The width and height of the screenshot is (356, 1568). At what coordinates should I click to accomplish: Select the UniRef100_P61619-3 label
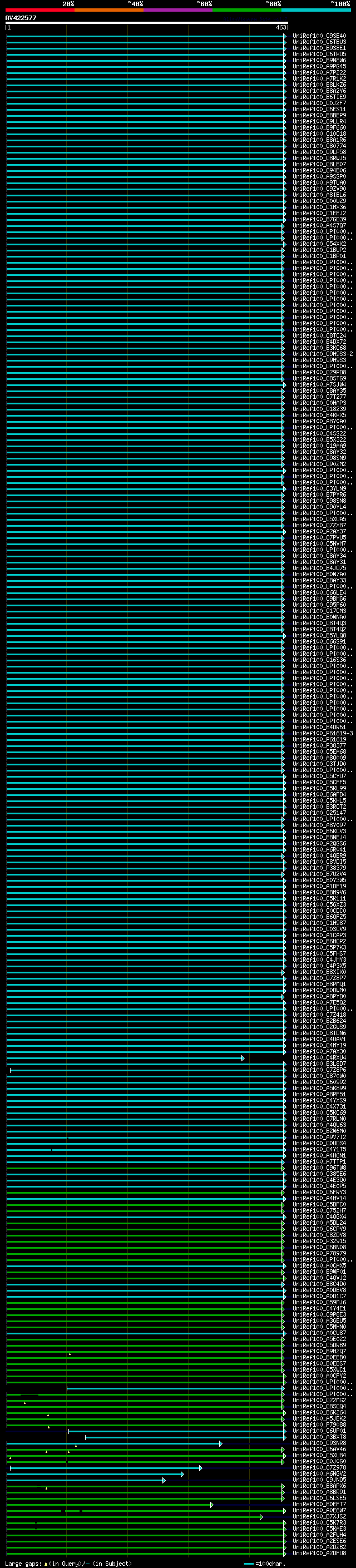[323, 734]
